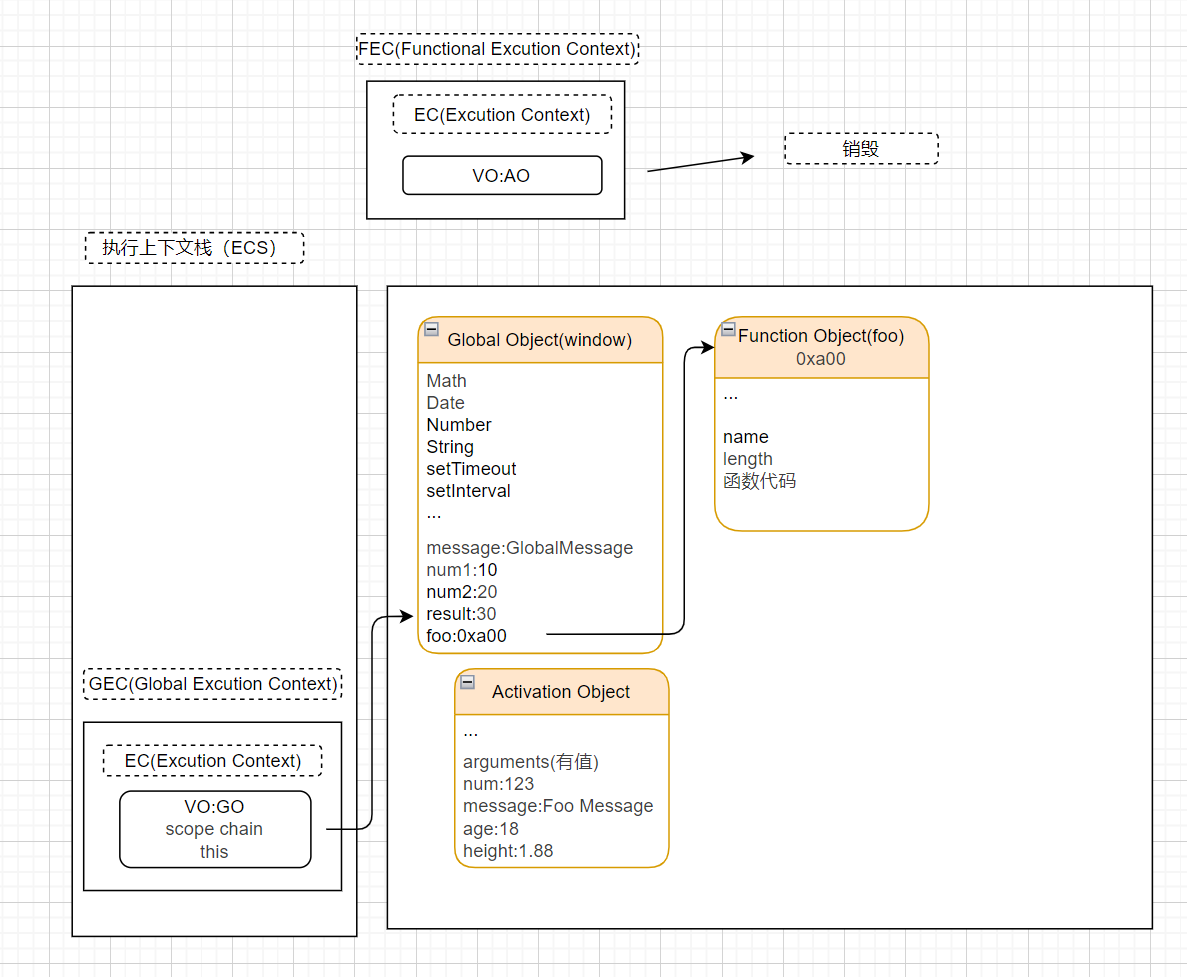
Task: Click the Number entry in Global Object
Action: [459, 425]
